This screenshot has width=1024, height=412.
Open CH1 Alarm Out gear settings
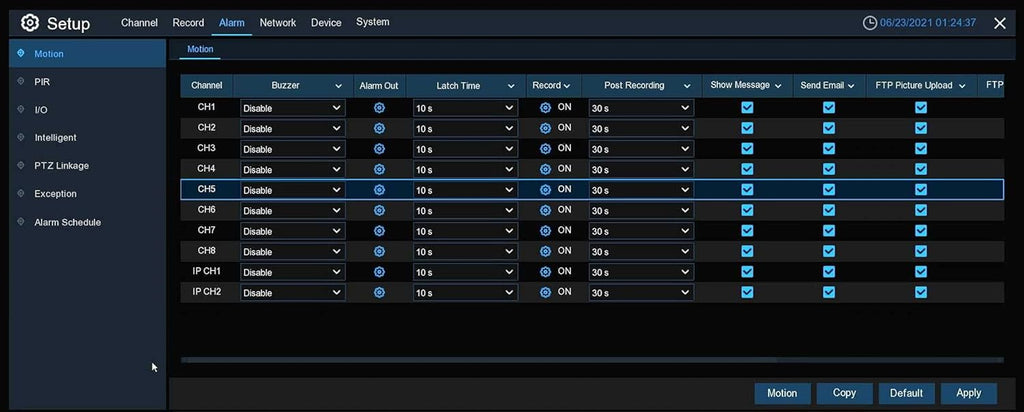[379, 108]
